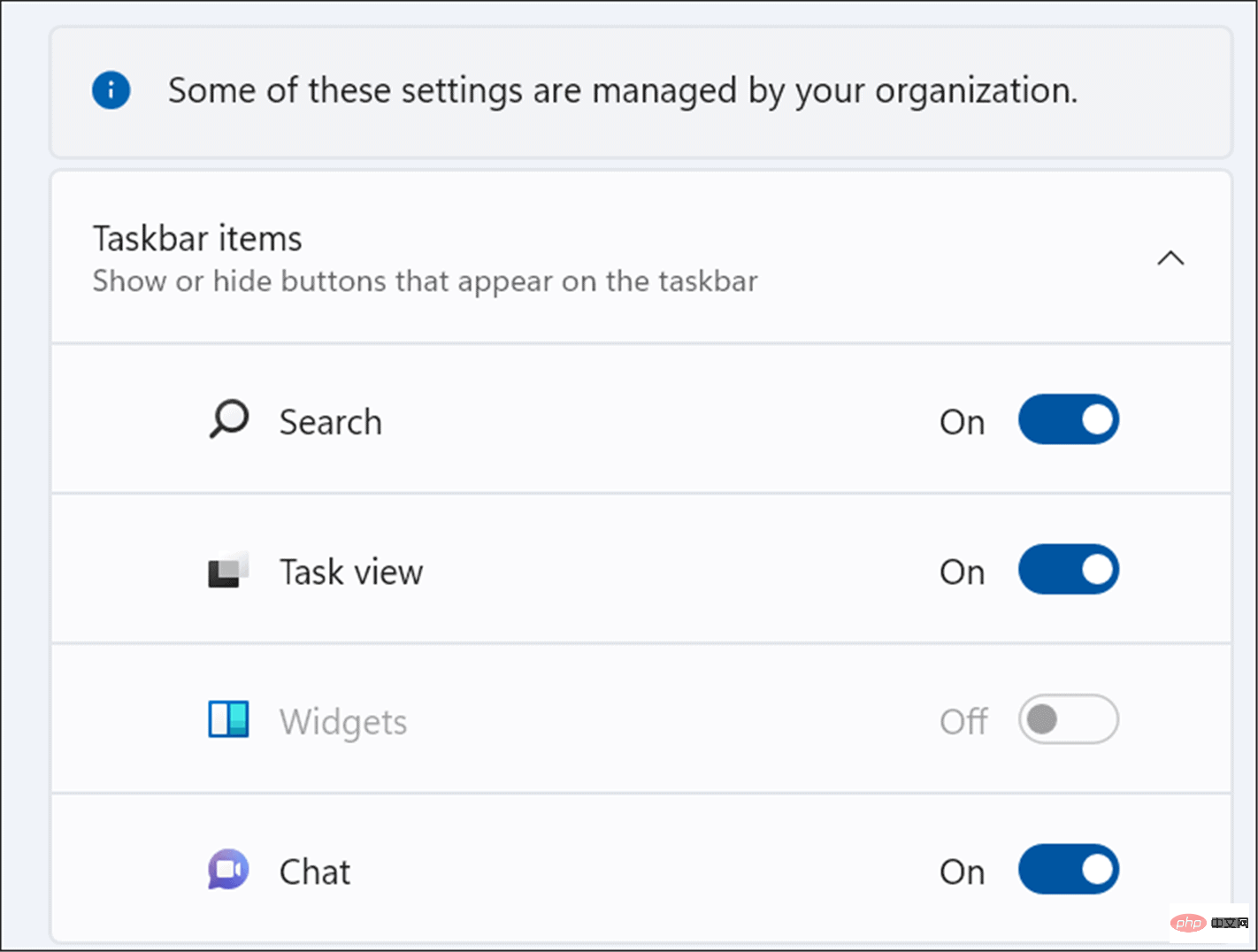
Task: Click the Taskbar items heading
Action: tap(197, 239)
